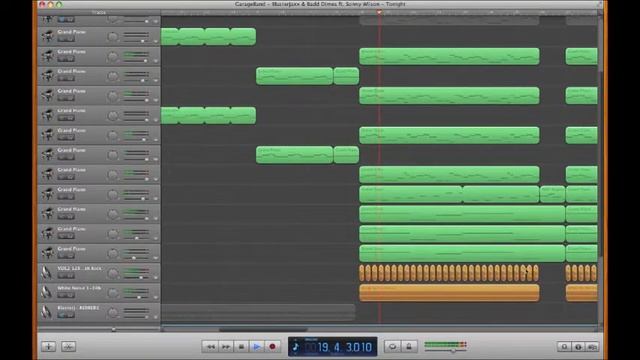Unmute the Electro track
The image size is (640, 360).
(x=62, y=316)
